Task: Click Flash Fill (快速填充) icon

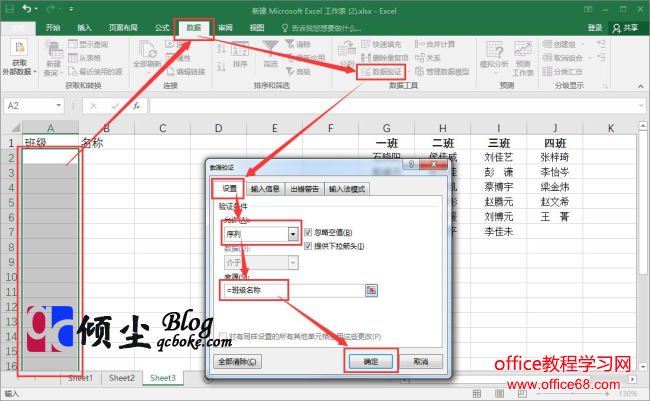Action: (x=365, y=44)
